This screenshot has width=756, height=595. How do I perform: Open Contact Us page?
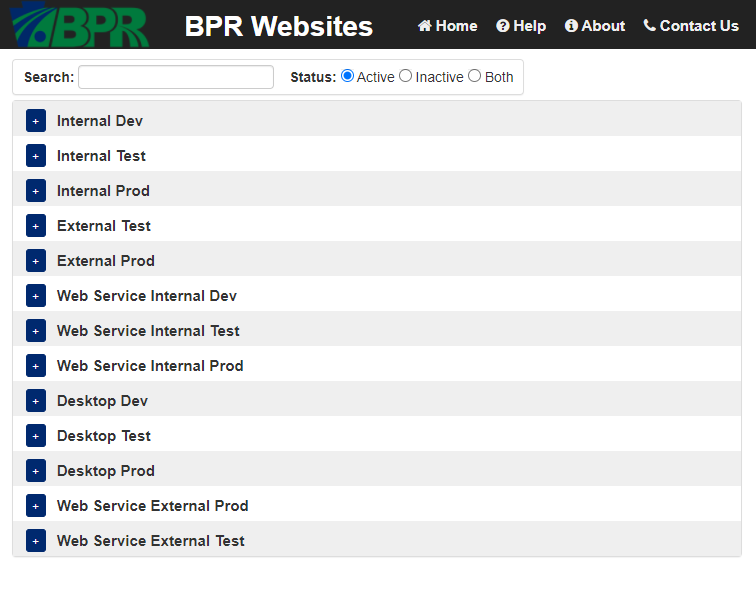[x=690, y=26]
